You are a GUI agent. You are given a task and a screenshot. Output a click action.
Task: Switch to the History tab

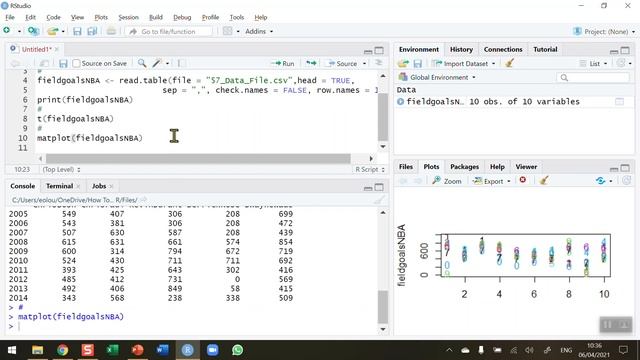point(461,49)
